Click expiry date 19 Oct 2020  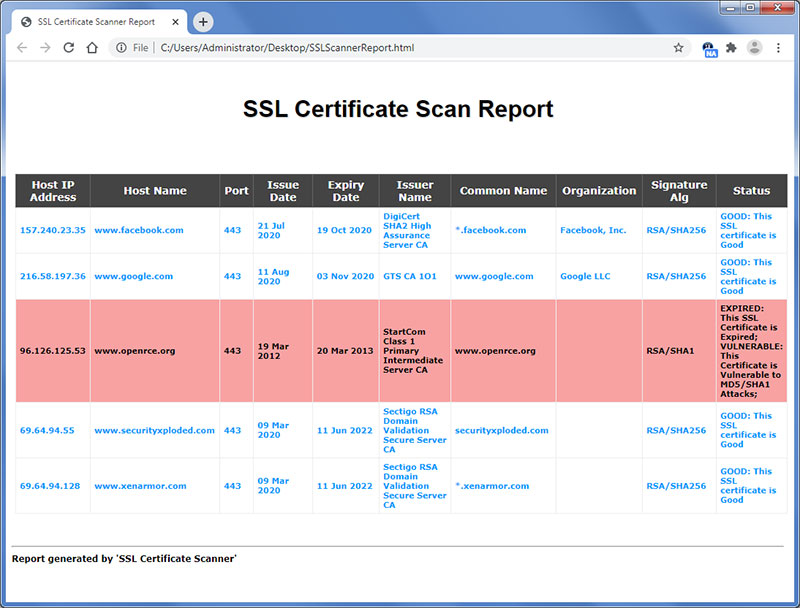(x=344, y=230)
